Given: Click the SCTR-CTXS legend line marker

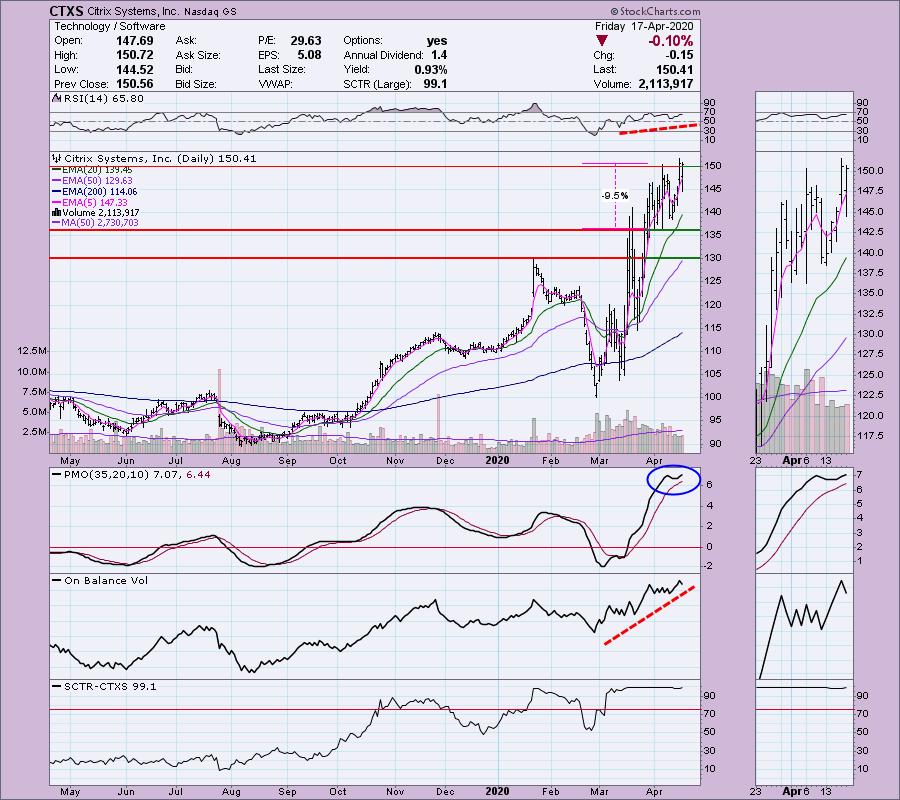Looking at the screenshot, I should (56, 687).
